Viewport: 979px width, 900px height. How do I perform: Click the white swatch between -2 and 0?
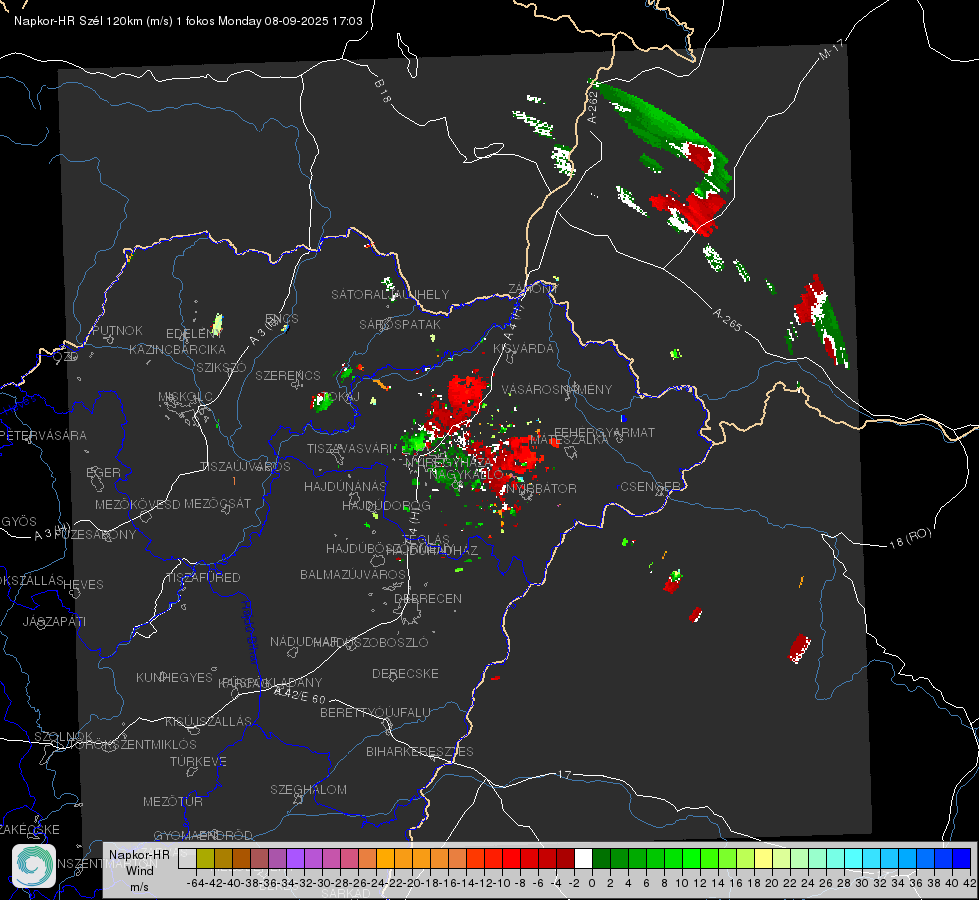(x=583, y=859)
